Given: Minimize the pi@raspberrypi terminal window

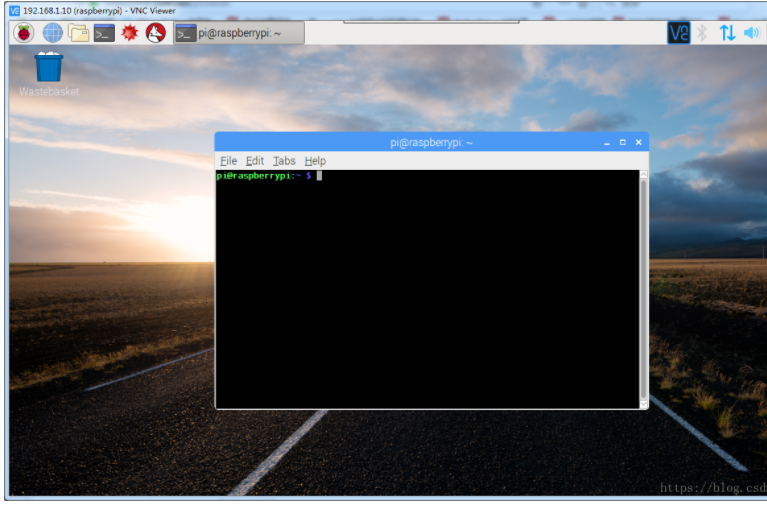Looking at the screenshot, I should [x=607, y=143].
